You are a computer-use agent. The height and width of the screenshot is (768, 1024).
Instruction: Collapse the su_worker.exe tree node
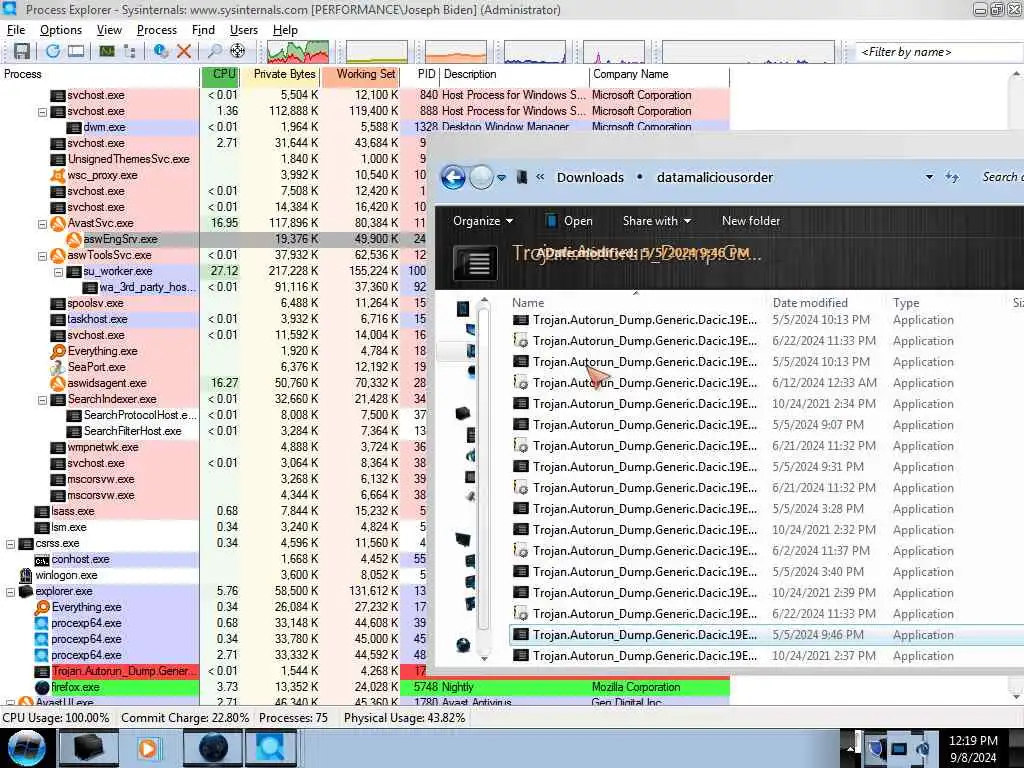(x=59, y=272)
